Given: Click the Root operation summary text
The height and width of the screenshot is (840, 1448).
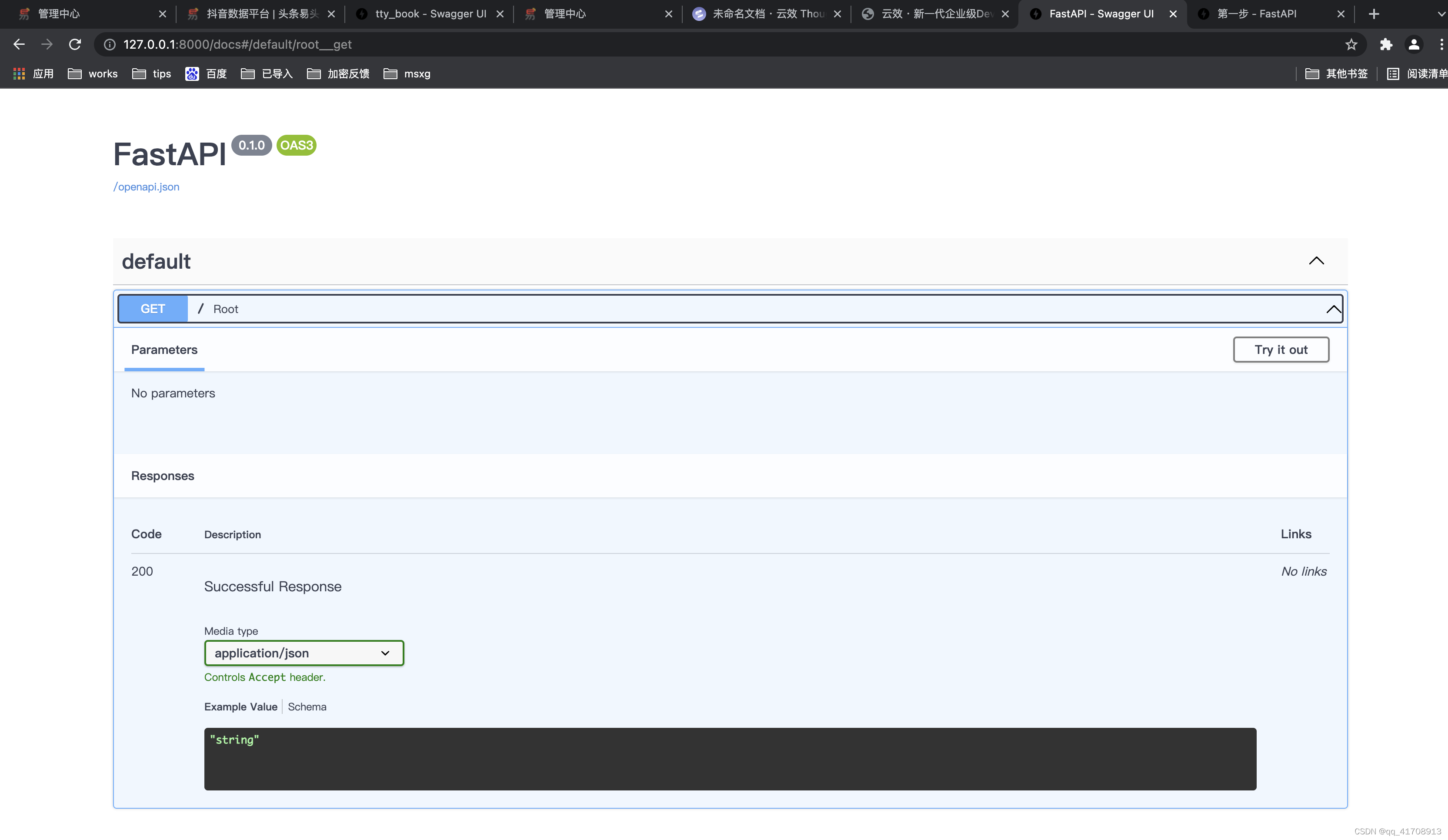Looking at the screenshot, I should [x=226, y=309].
